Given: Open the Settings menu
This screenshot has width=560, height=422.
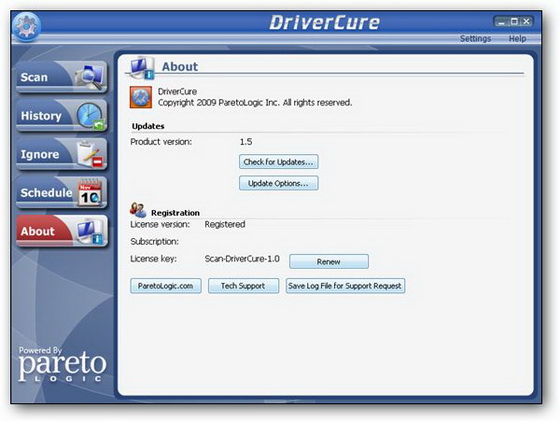Looking at the screenshot, I should click(475, 39).
